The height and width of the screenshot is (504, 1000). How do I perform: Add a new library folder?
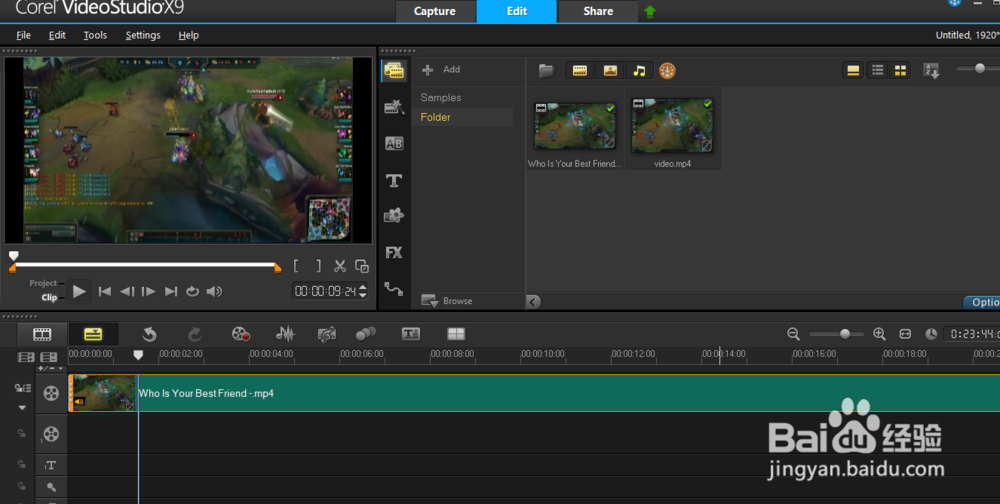click(x=441, y=70)
